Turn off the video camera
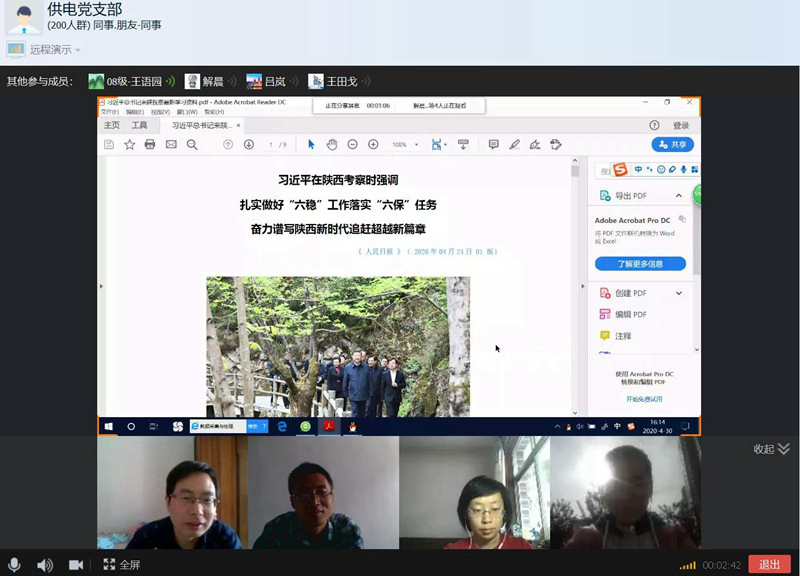Image resolution: width=800 pixels, height=576 pixels. (x=76, y=565)
